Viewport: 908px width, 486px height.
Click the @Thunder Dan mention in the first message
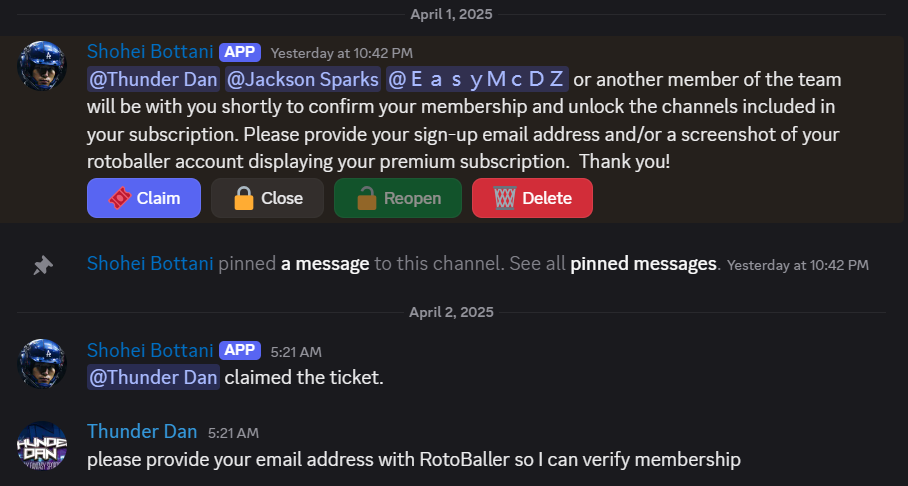click(x=153, y=79)
